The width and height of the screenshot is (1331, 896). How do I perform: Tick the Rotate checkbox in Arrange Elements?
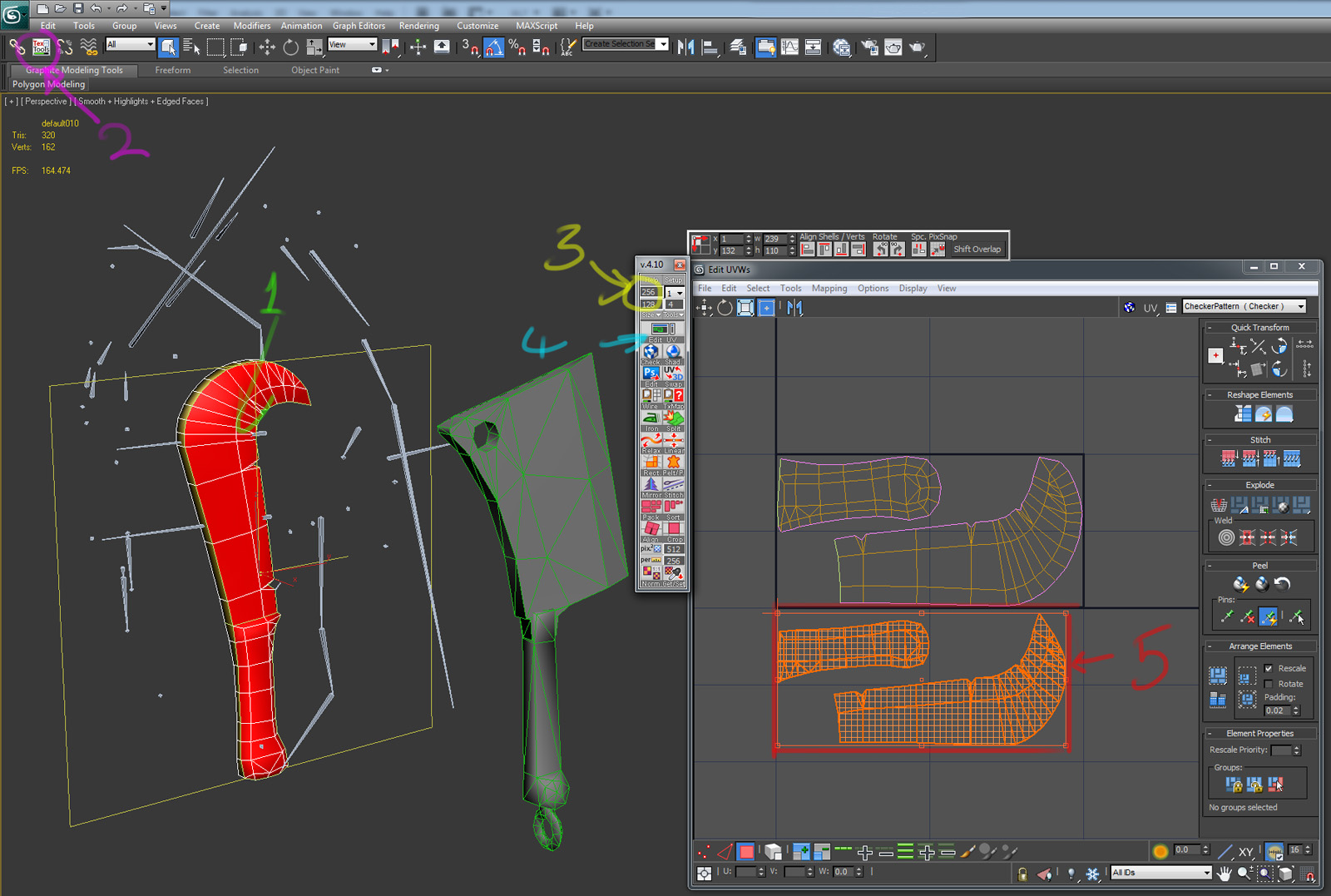1269,684
